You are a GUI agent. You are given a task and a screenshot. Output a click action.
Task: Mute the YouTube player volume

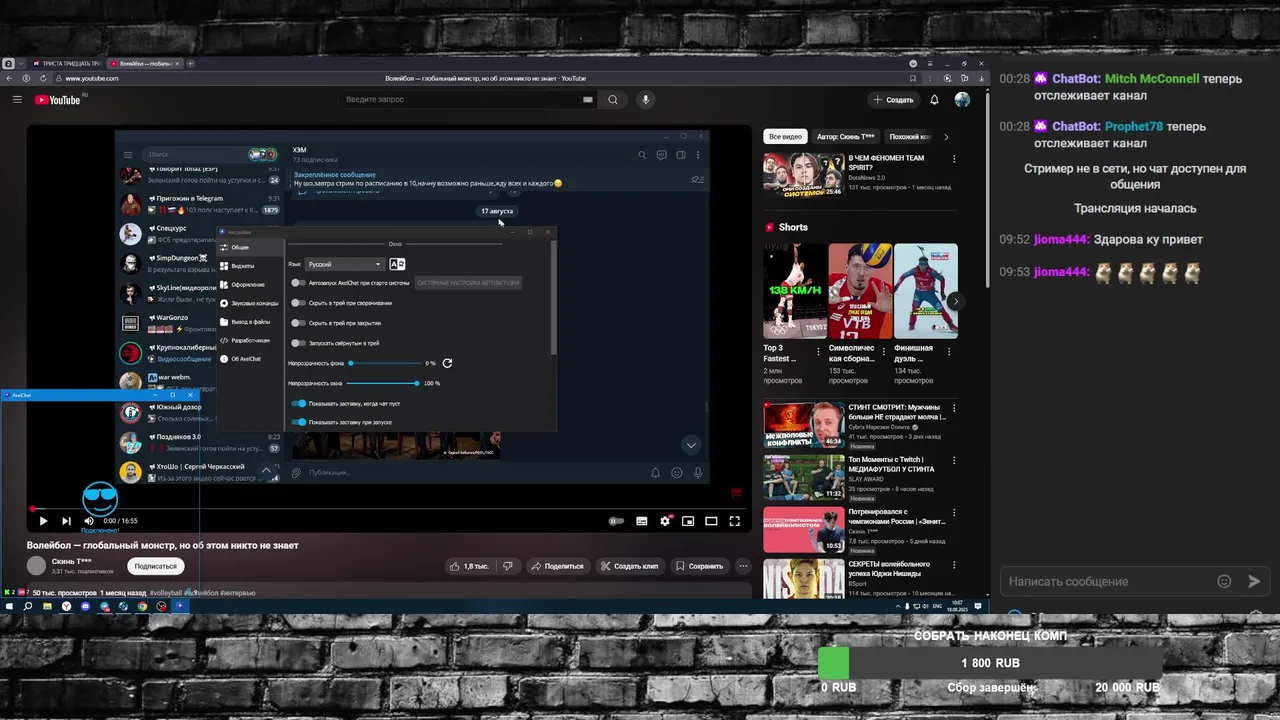click(x=89, y=521)
